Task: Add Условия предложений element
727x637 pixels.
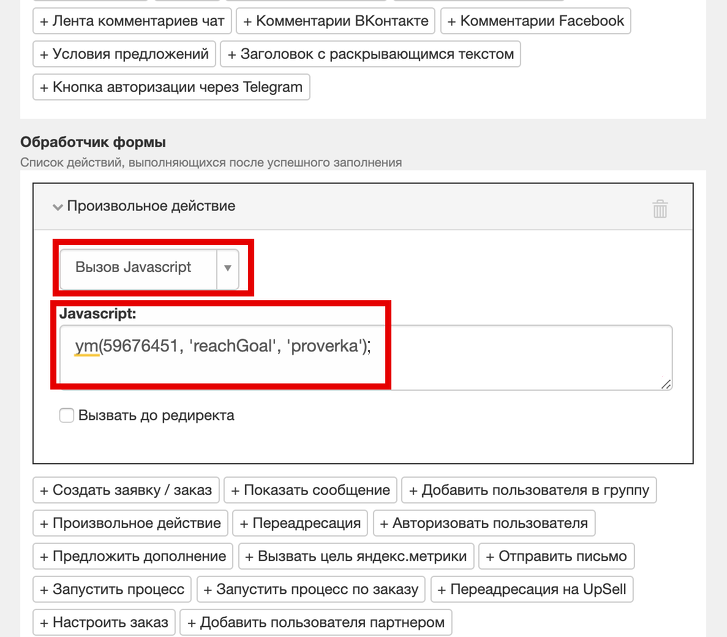Action: tap(124, 54)
